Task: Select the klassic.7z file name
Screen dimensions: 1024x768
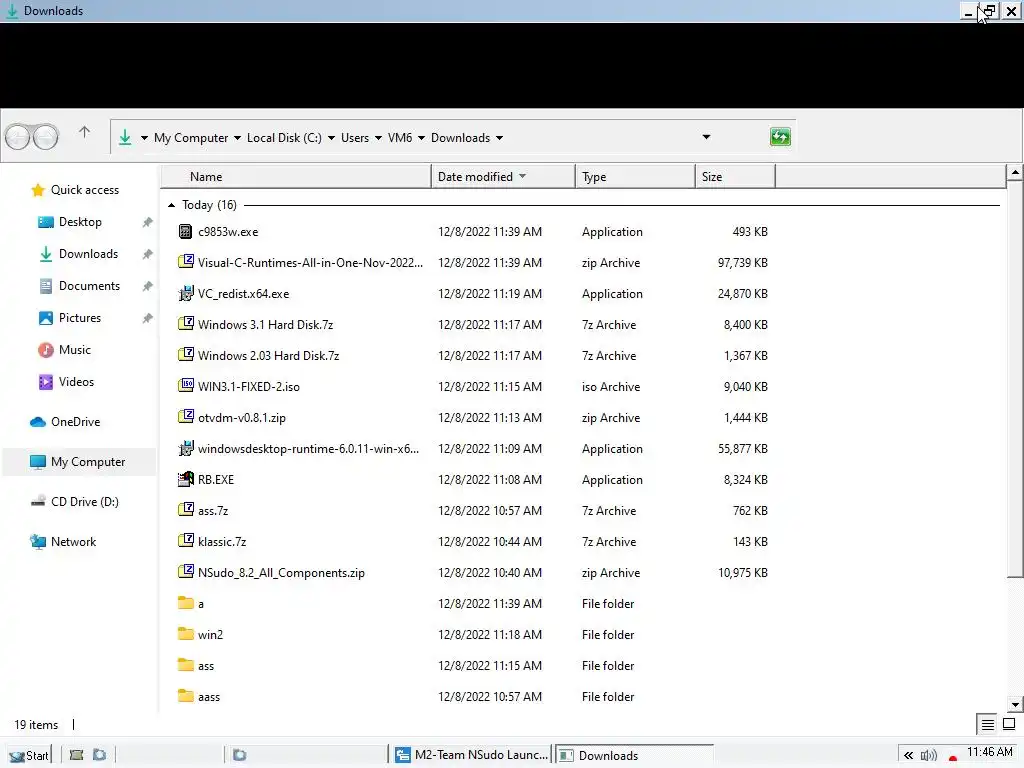Action: [222, 542]
